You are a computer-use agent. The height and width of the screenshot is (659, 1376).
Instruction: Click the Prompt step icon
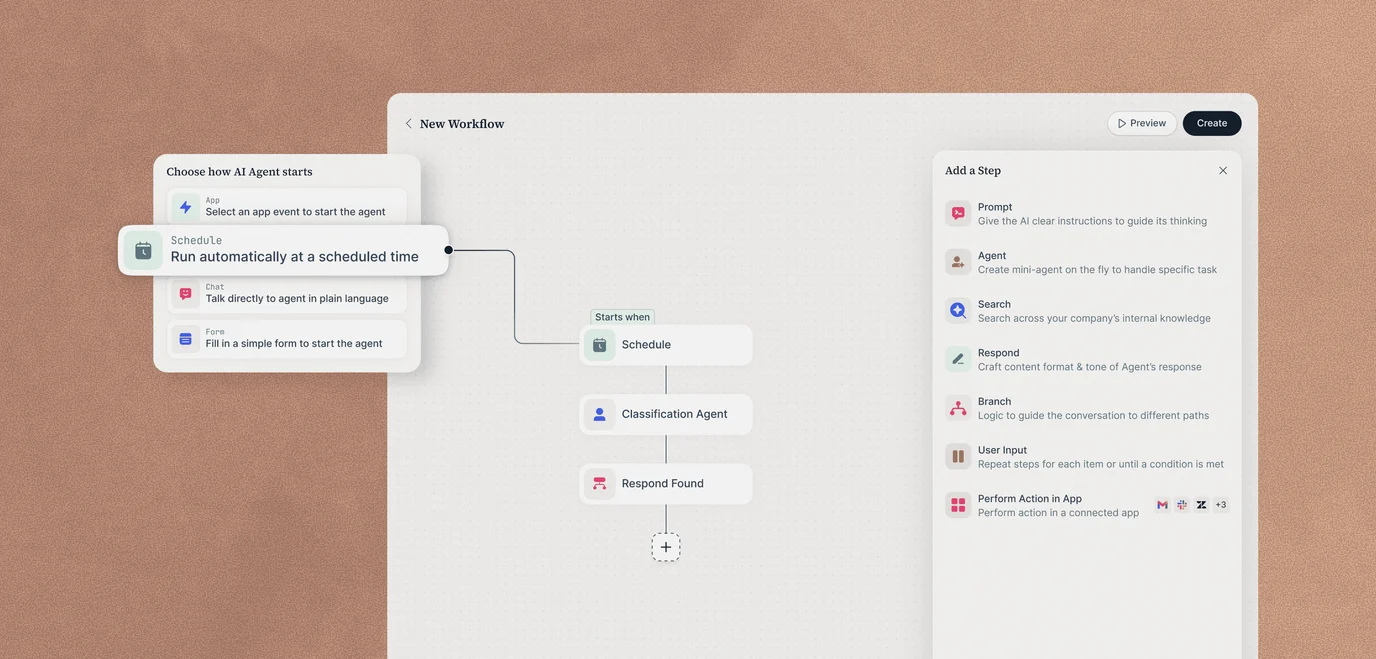[x=958, y=213]
